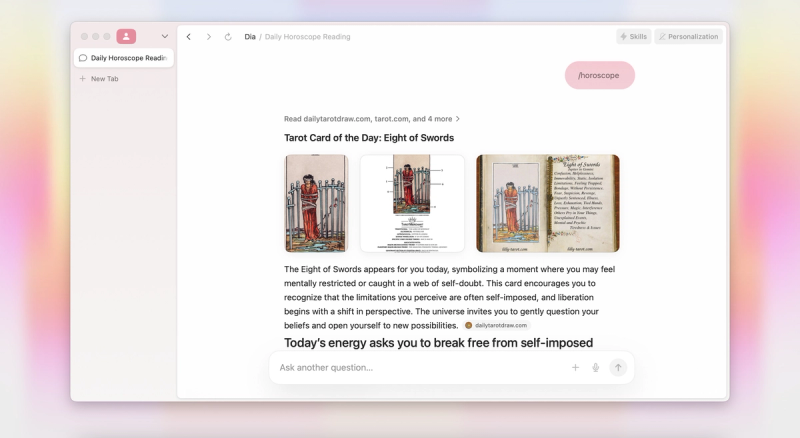Open the annotated tarot card diagram image
Screen dimensions: 800x438
click(x=412, y=203)
